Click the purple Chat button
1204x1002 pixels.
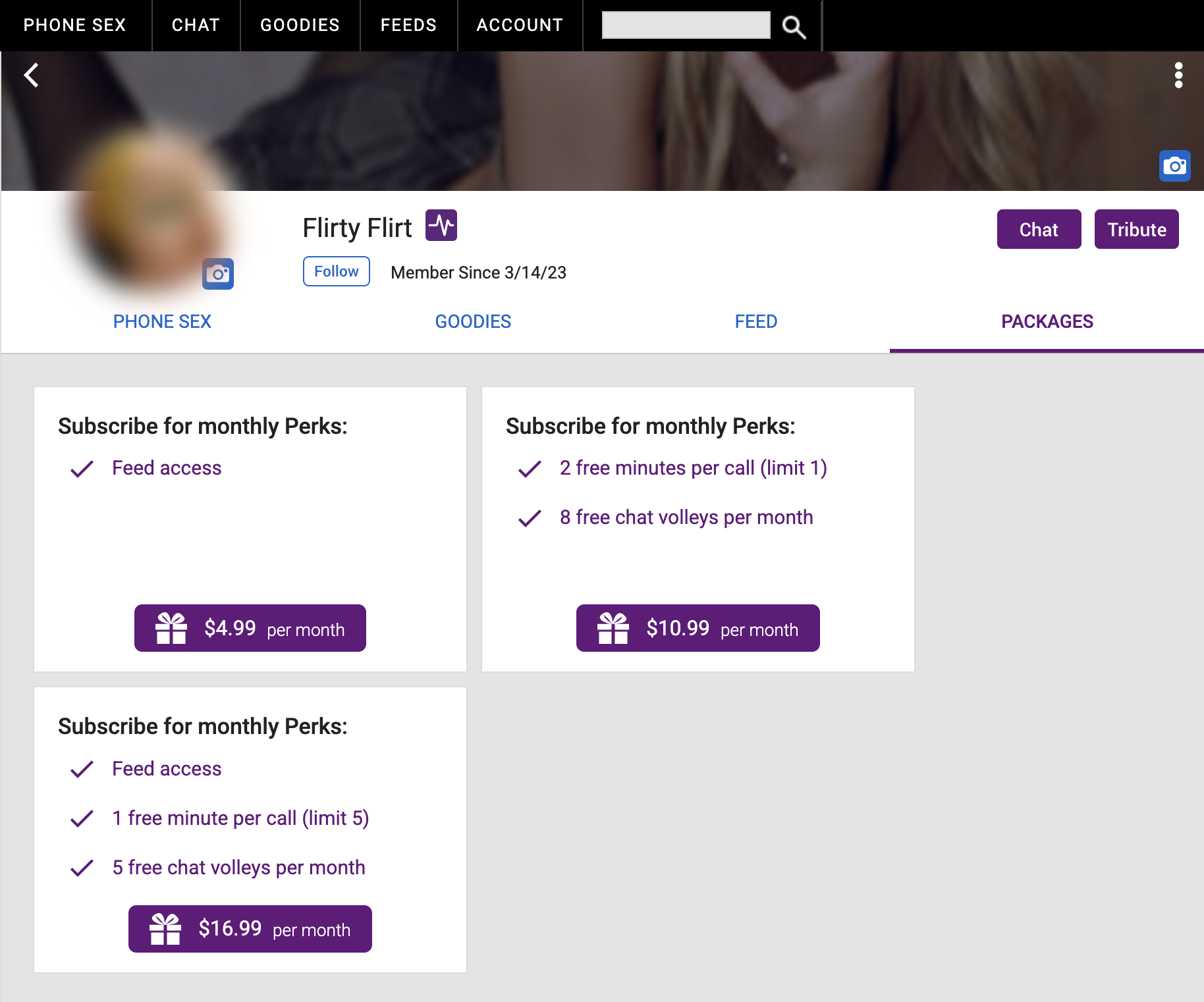(x=1039, y=229)
